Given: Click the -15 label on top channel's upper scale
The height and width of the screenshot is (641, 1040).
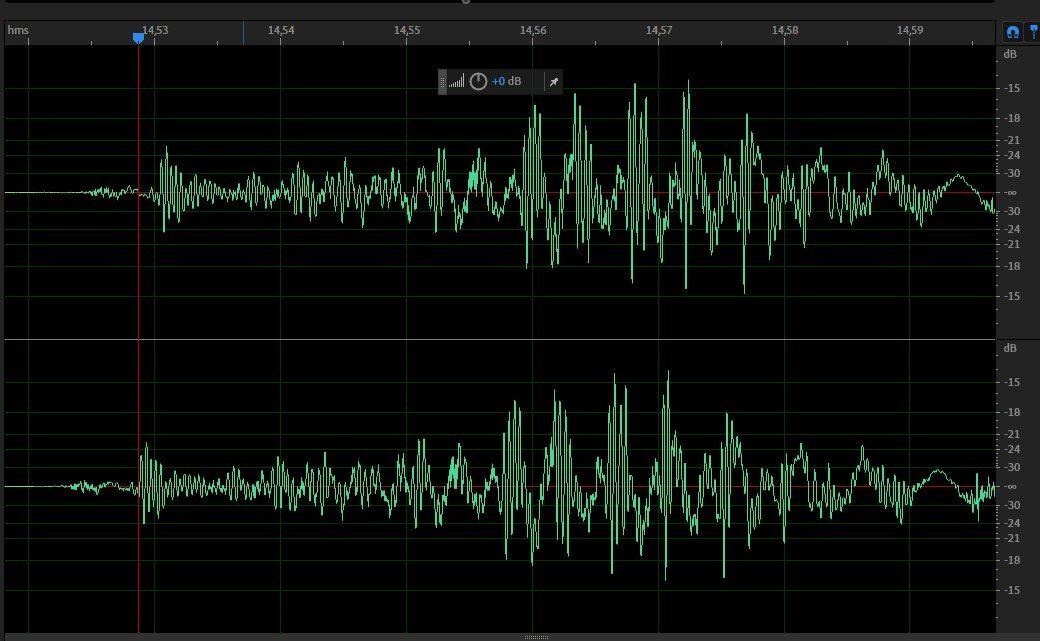Looking at the screenshot, I should point(1012,89).
